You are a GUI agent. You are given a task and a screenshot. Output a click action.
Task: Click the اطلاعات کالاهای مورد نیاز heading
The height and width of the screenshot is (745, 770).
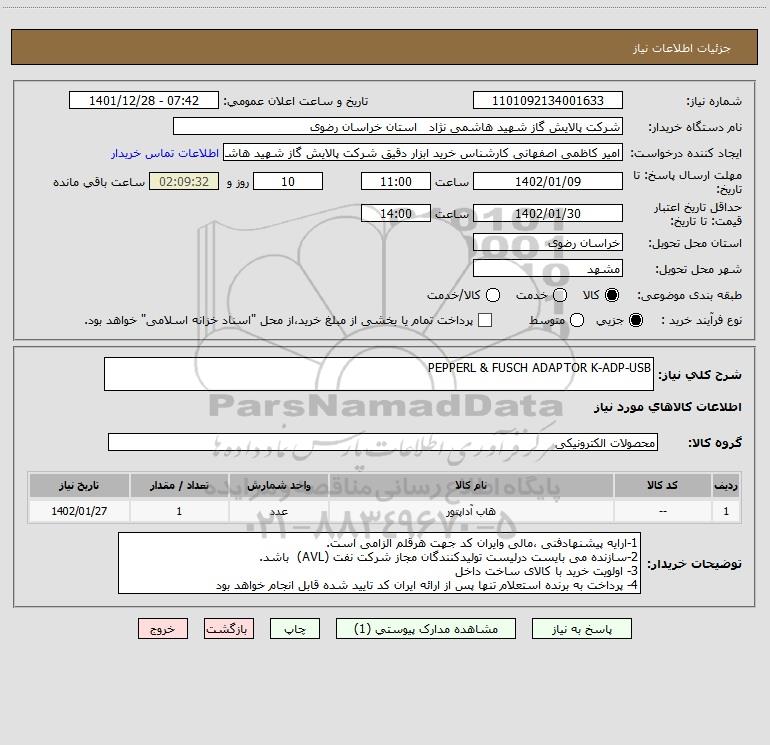tap(668, 407)
